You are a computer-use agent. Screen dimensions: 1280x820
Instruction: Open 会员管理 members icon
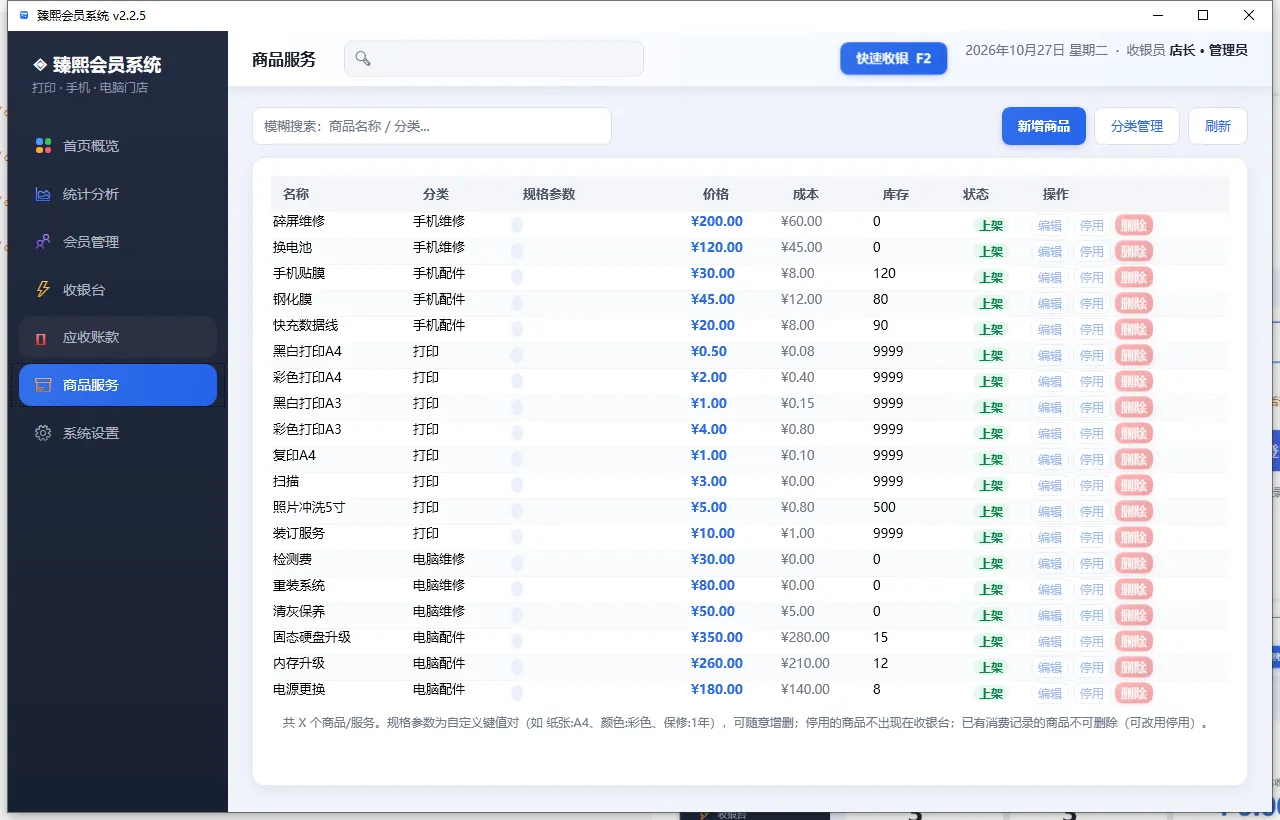[43, 242]
